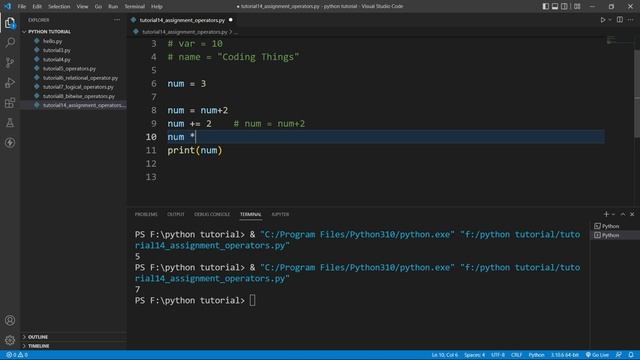Viewport: 640px width, 360px height.
Task: Switch to the JUPYTER panel tab
Action: pos(280,214)
